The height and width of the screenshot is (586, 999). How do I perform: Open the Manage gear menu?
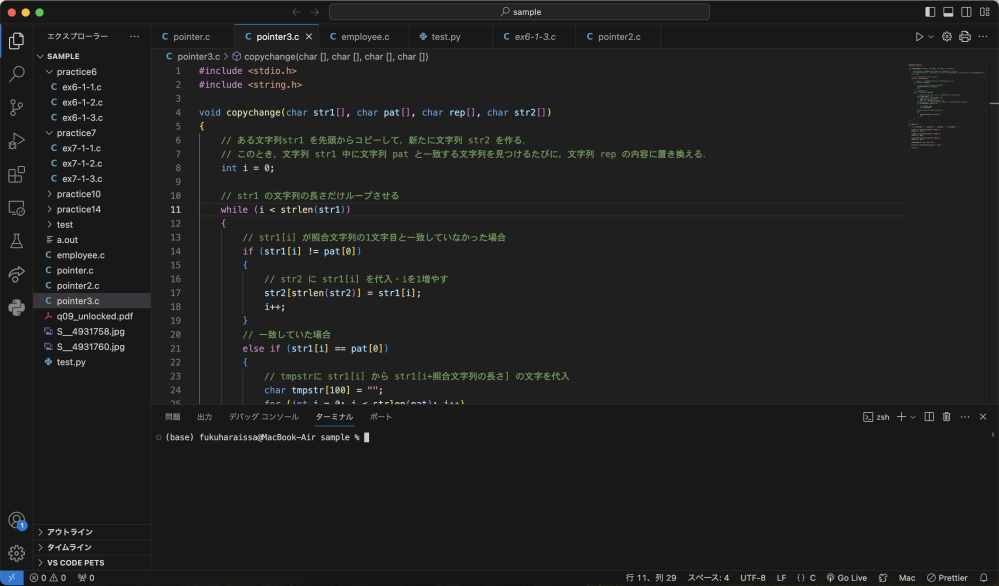(17, 553)
